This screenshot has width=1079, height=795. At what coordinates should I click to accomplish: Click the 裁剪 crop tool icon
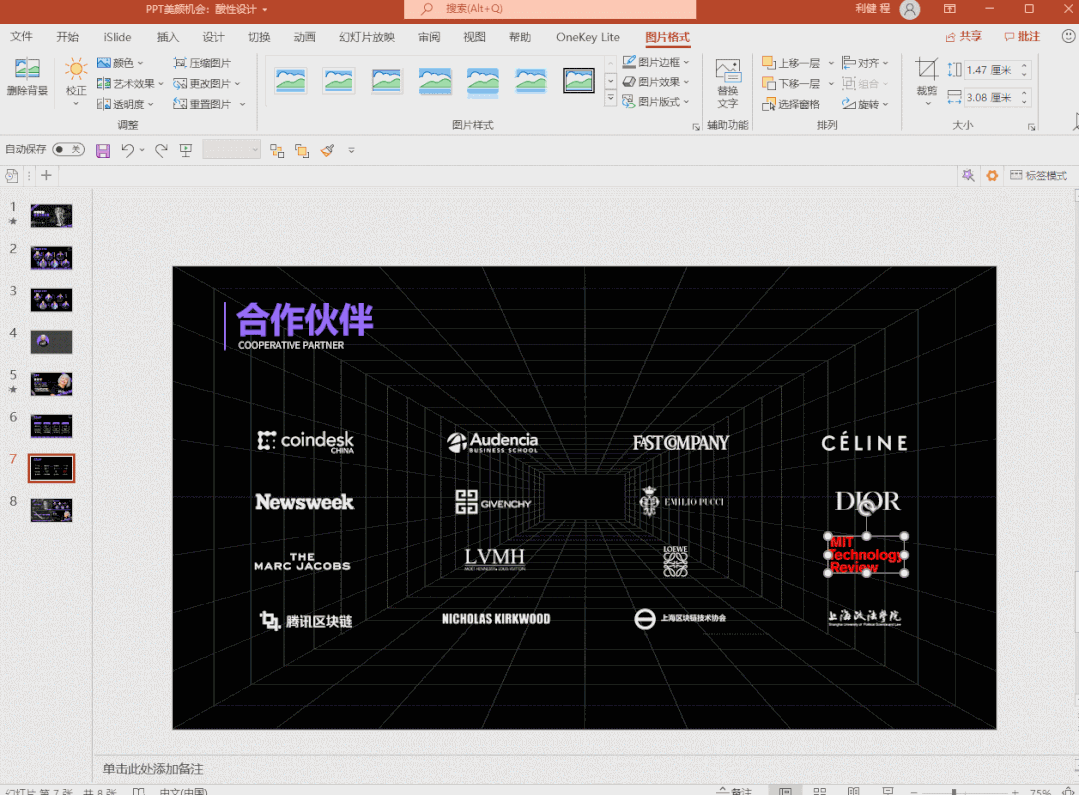tap(926, 69)
